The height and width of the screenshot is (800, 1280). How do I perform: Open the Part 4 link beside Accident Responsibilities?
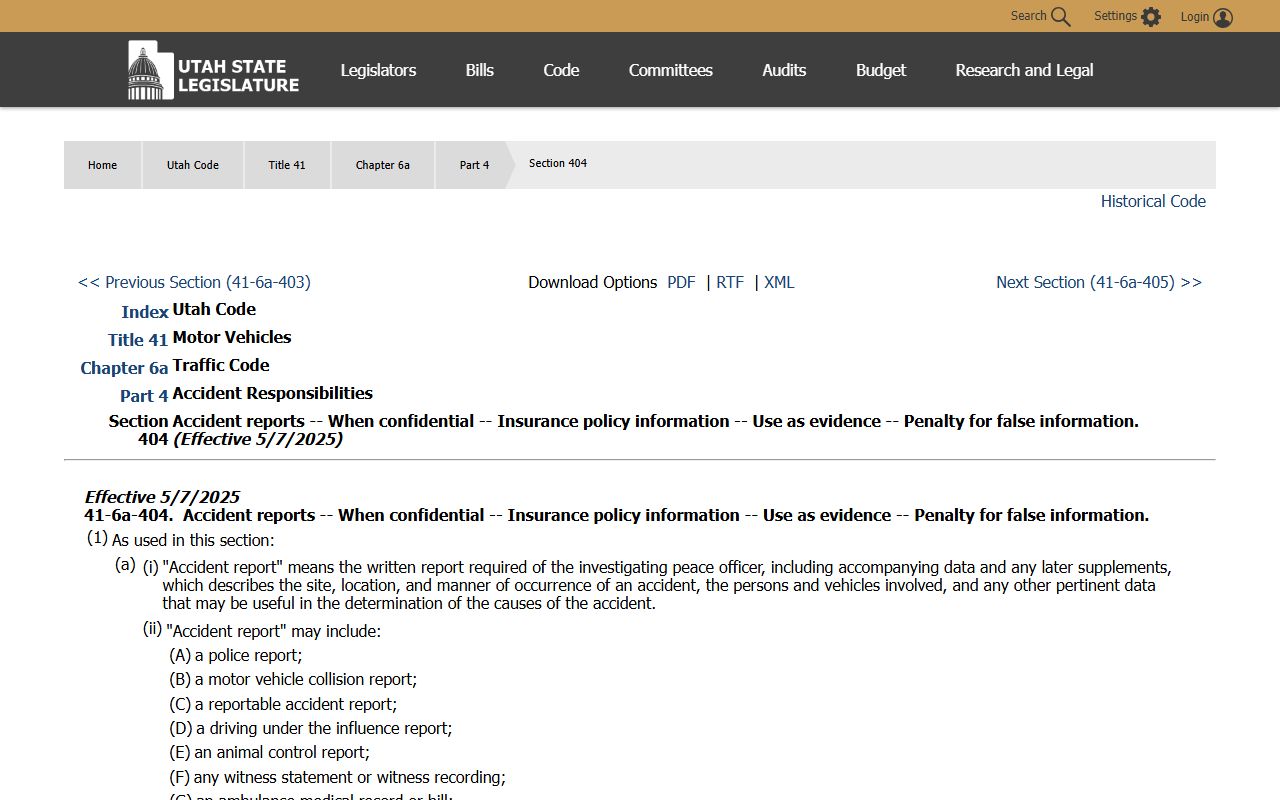pyautogui.click(x=144, y=396)
